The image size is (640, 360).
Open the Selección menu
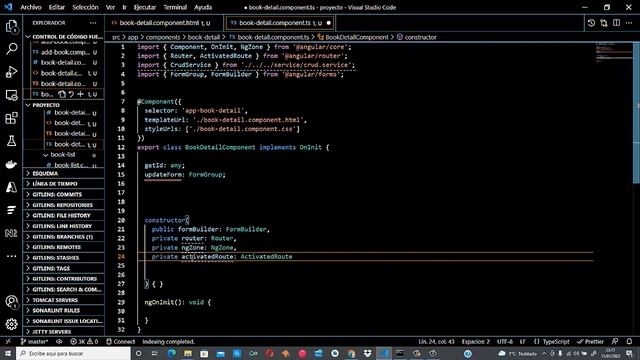pos(85,7)
